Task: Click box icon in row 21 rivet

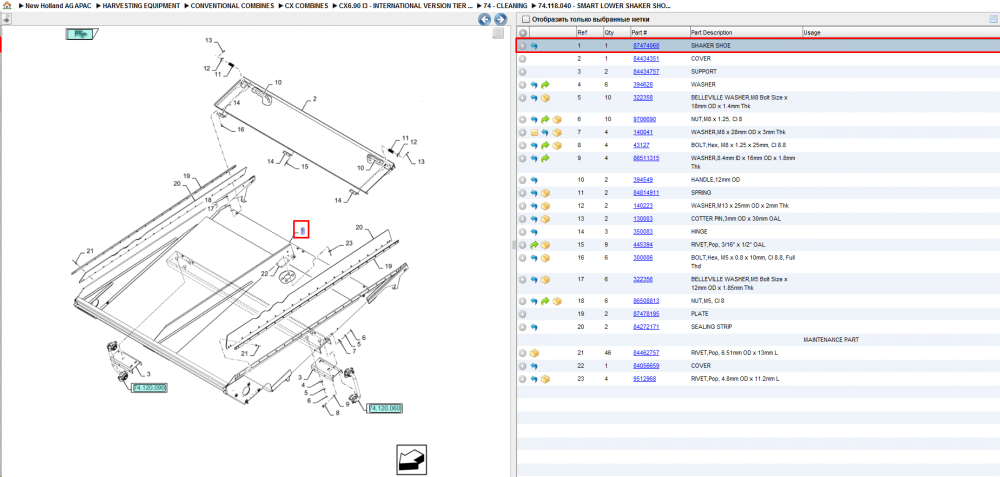Action: click(534, 353)
